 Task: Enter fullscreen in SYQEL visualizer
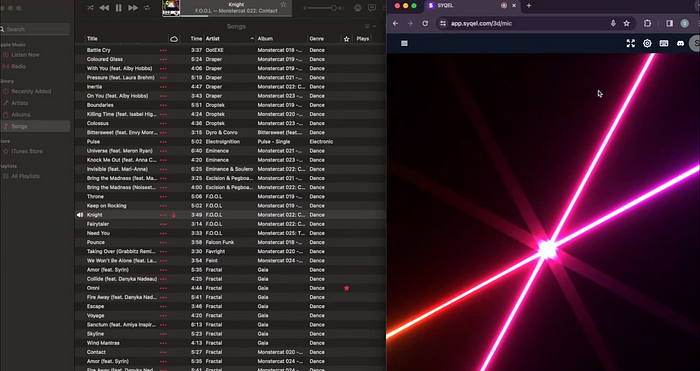pos(630,43)
